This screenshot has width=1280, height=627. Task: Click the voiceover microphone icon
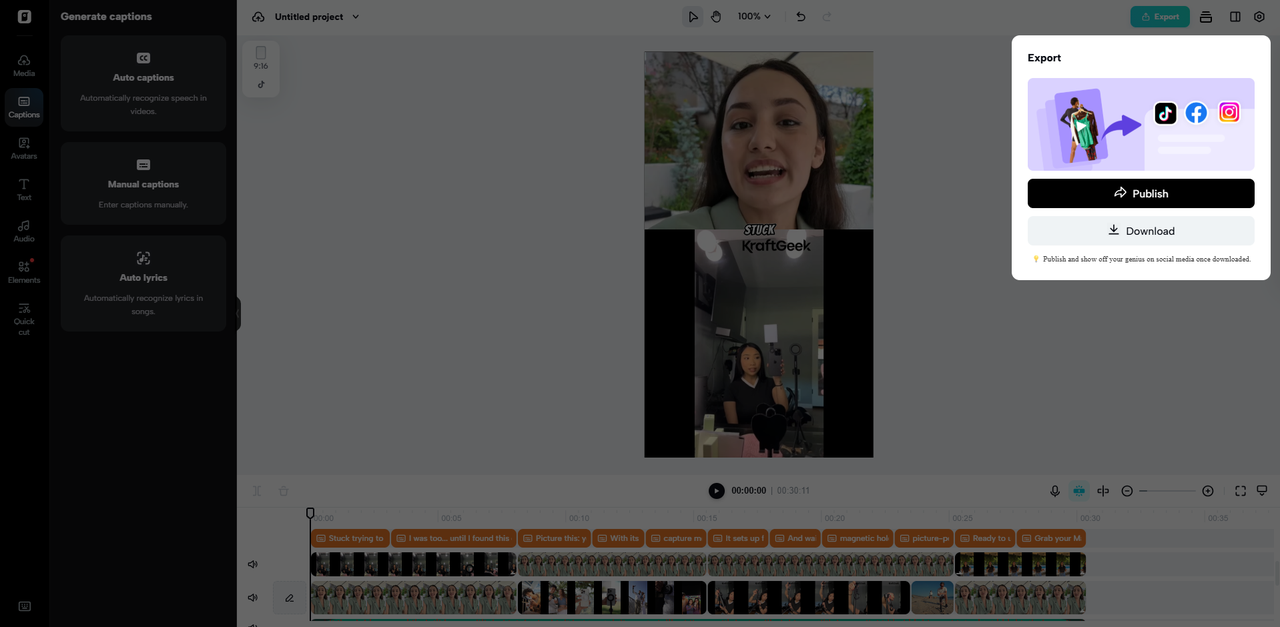coord(1054,490)
